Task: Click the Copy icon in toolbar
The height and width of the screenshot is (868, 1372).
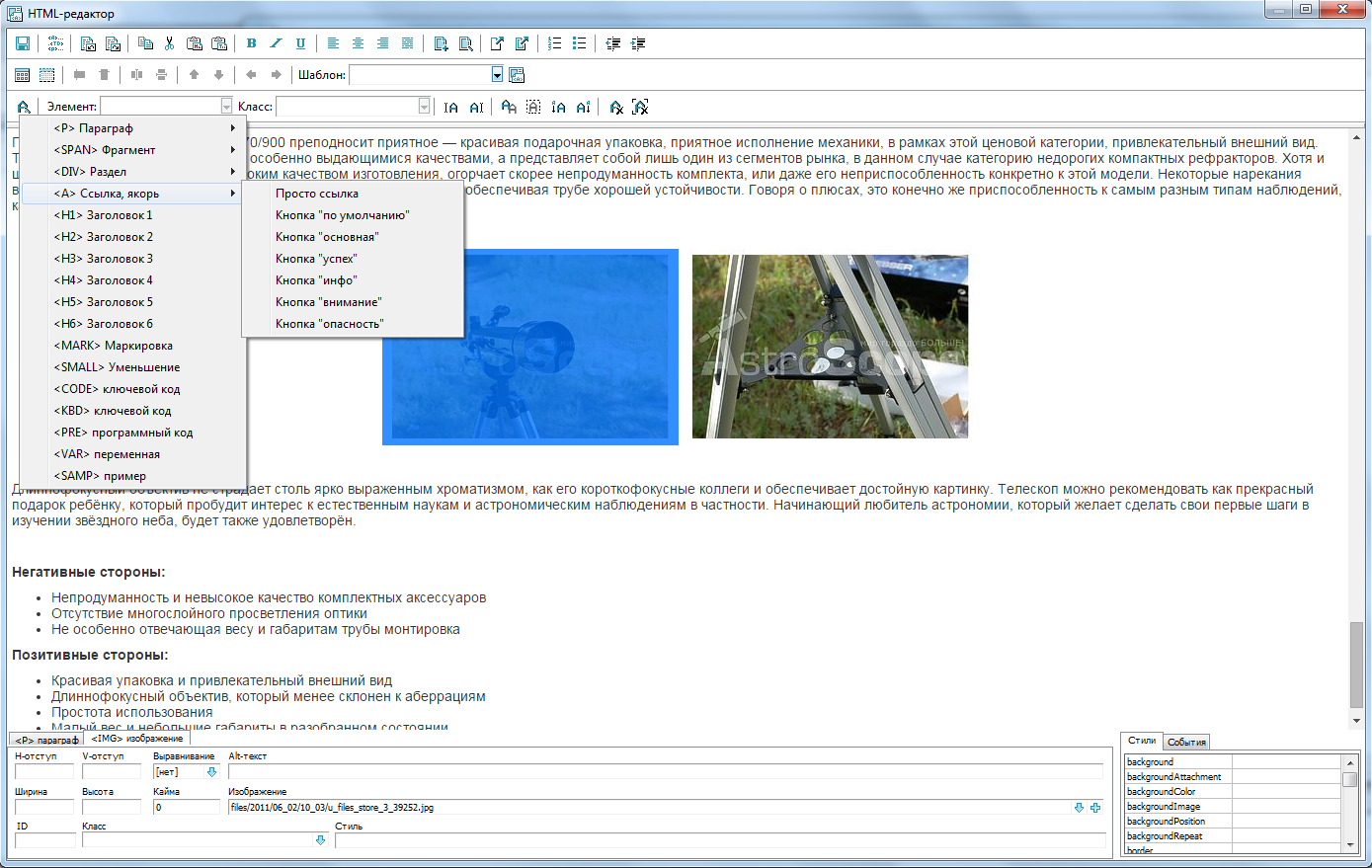Action: pos(145,43)
